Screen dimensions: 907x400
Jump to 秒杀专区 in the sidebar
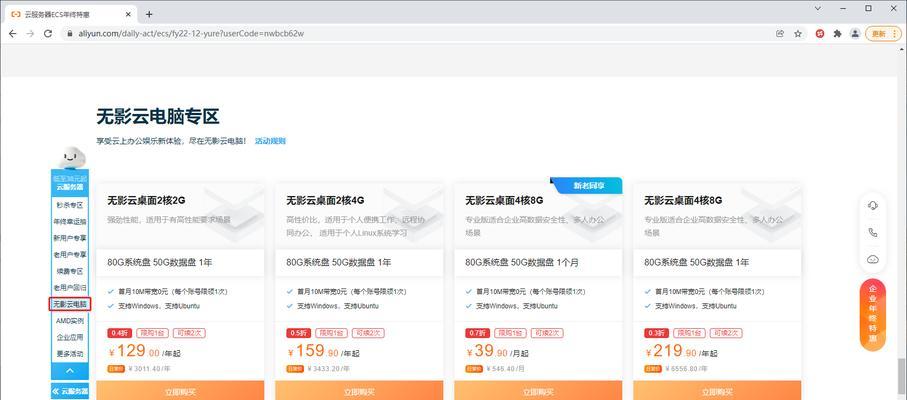69,205
